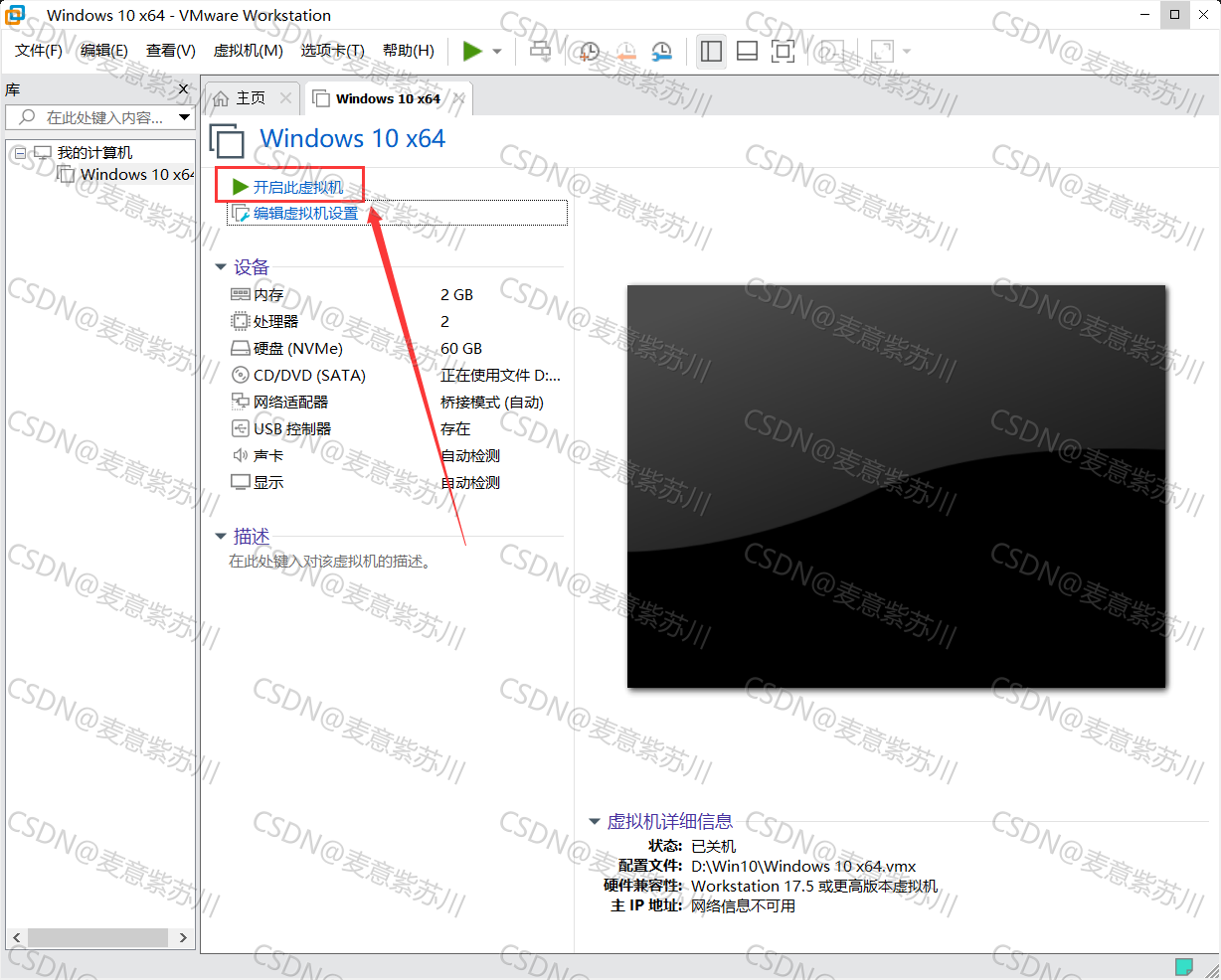Click the 在此处键入对该虚拟机的描述 field
The image size is (1221, 980).
(330, 562)
